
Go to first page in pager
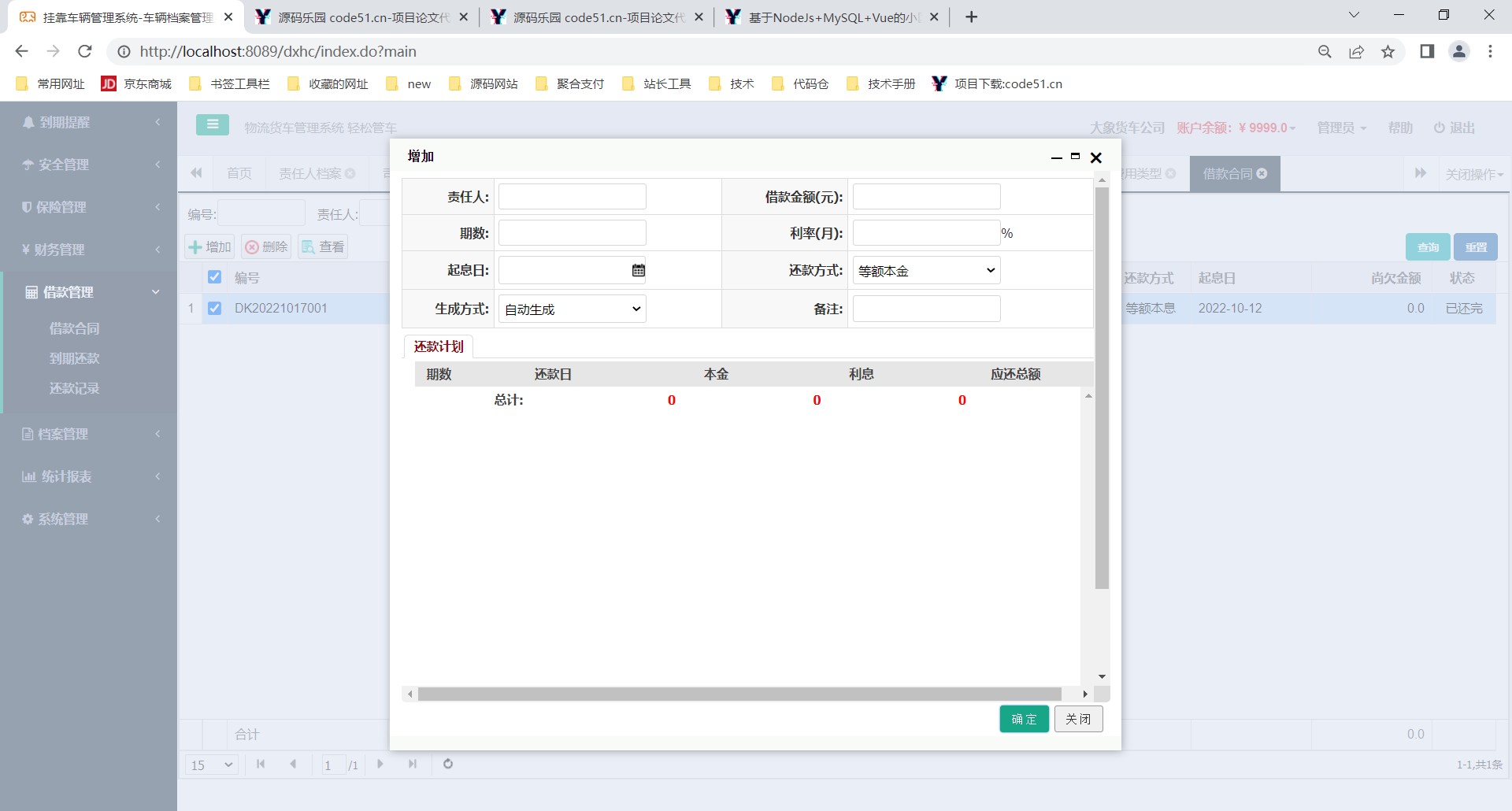click(261, 764)
